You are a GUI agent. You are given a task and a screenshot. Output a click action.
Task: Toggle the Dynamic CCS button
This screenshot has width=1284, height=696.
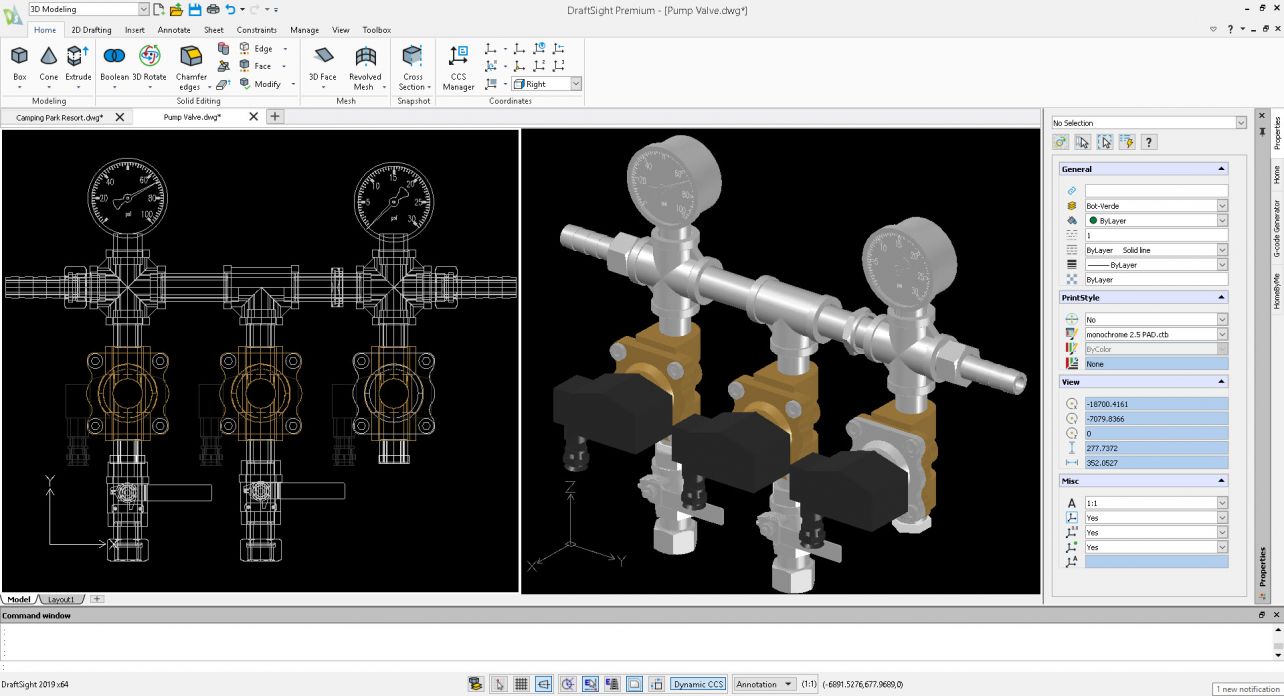click(x=697, y=684)
